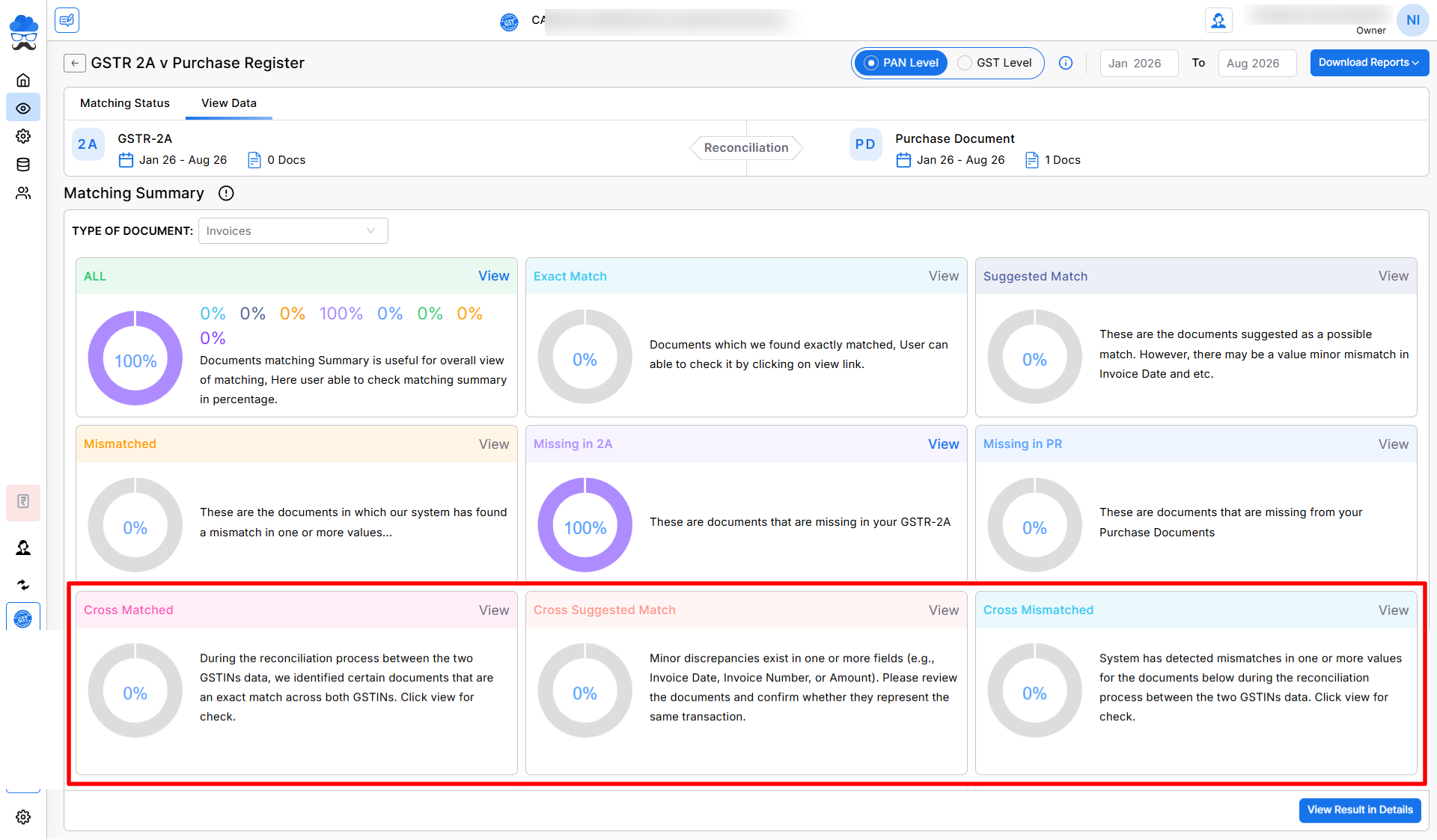
Task: Click the Reconciliation label button
Action: pyautogui.click(x=746, y=148)
